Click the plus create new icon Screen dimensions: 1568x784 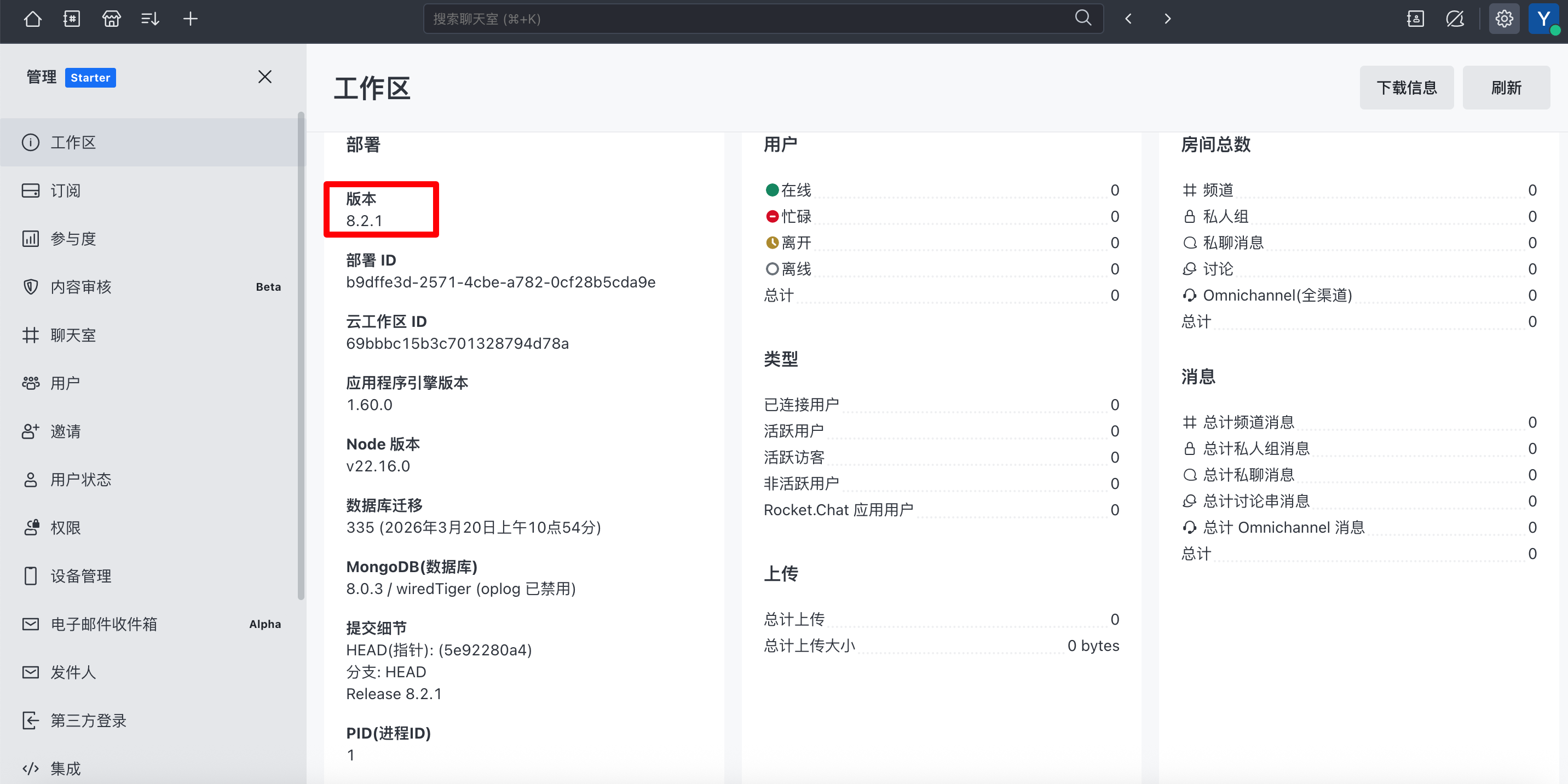(190, 19)
